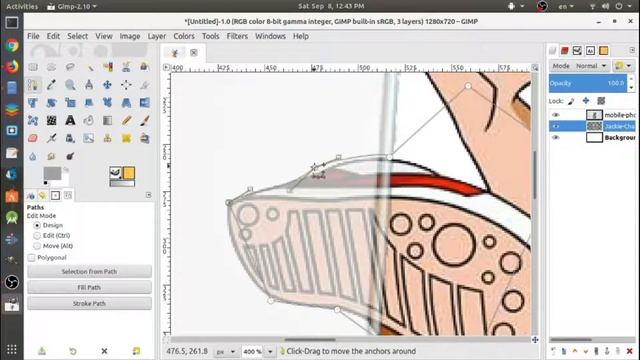Click the active pattern orange swatch in toolbox
Image resolution: width=640 pixels, height=360 pixels.
[x=129, y=173]
